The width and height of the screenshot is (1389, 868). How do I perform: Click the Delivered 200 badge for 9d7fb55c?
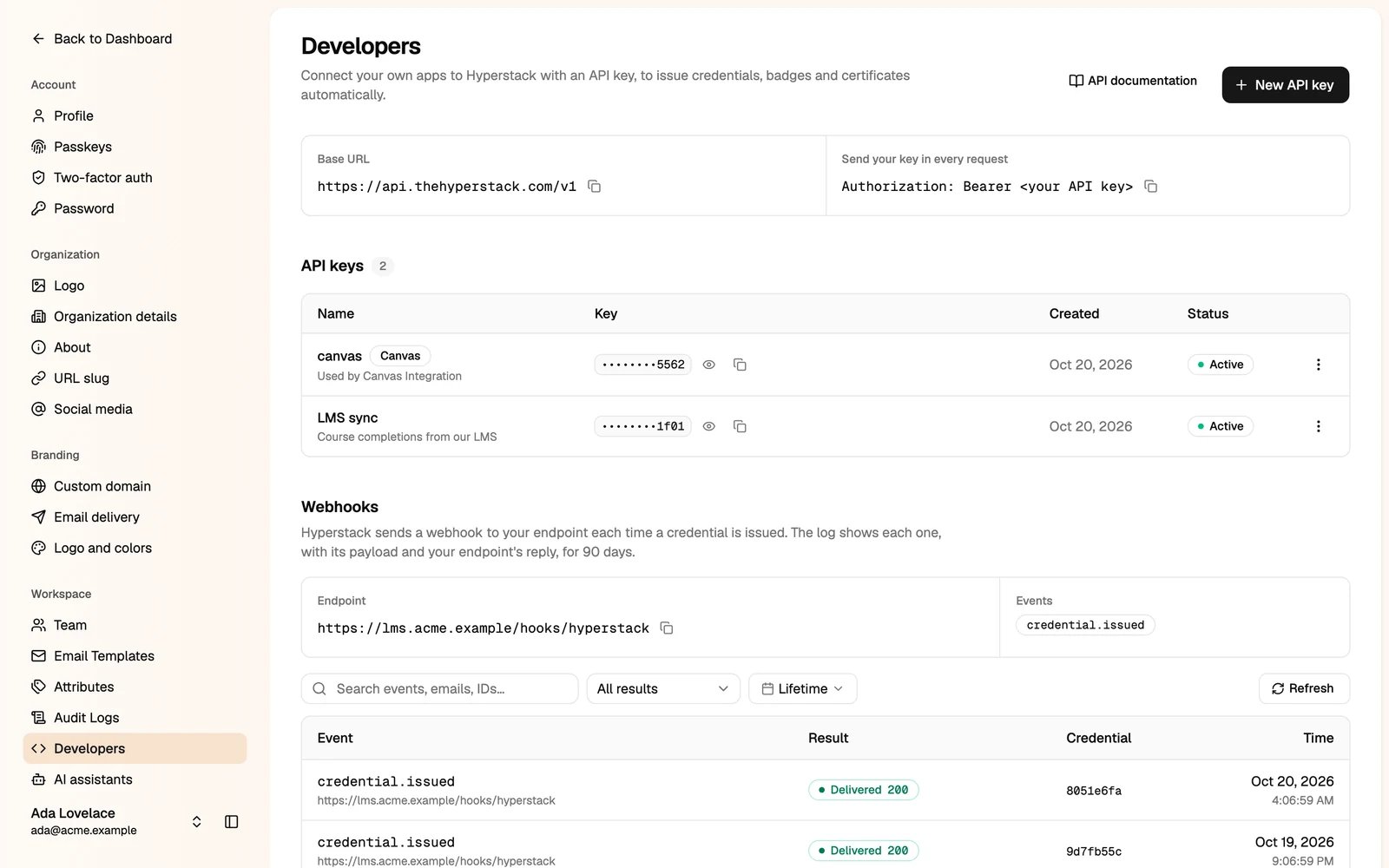[x=864, y=851]
